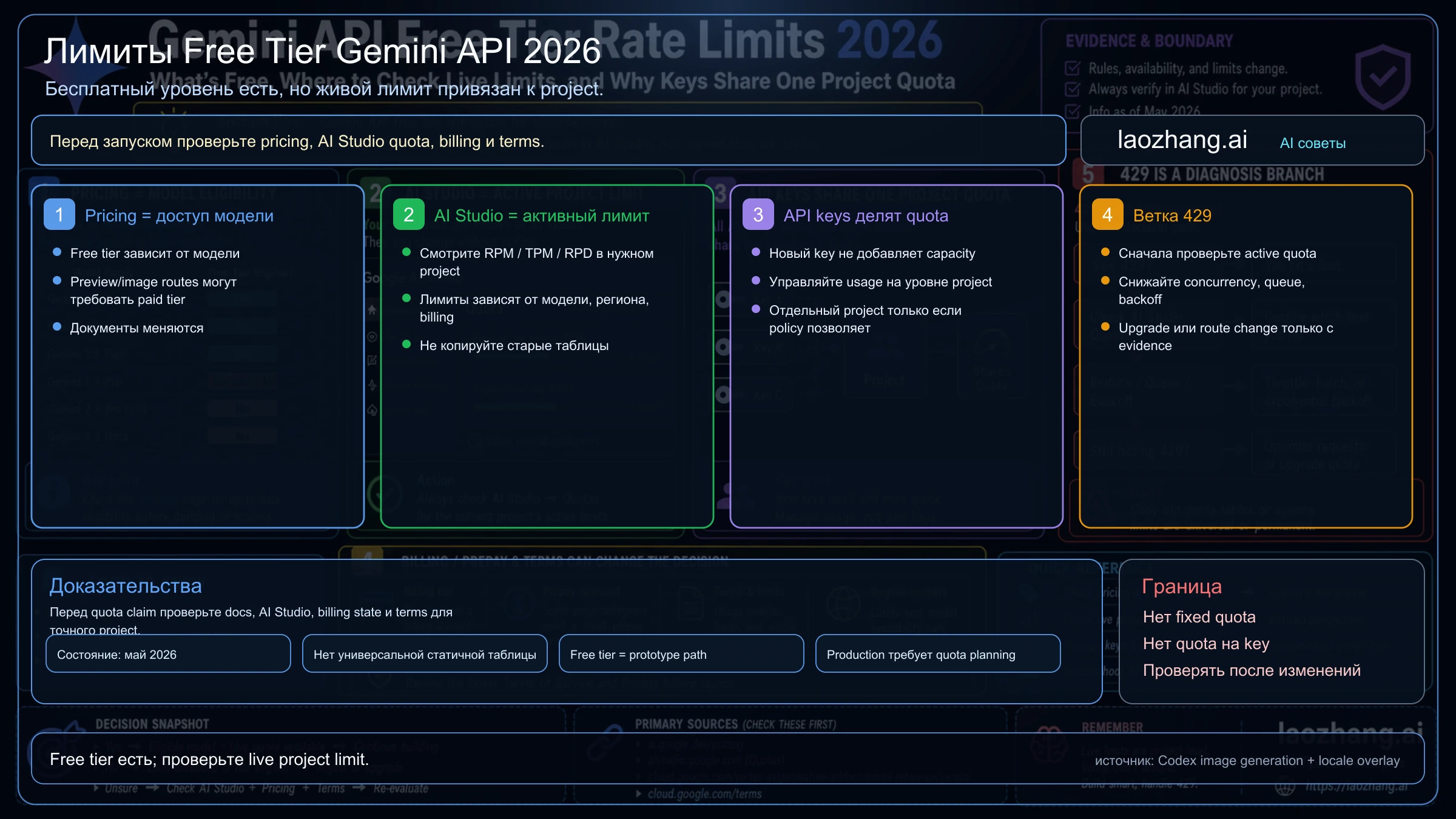This screenshot has width=1456, height=819.
Task: Click the red 'Граница' heading
Action: click(x=1182, y=587)
